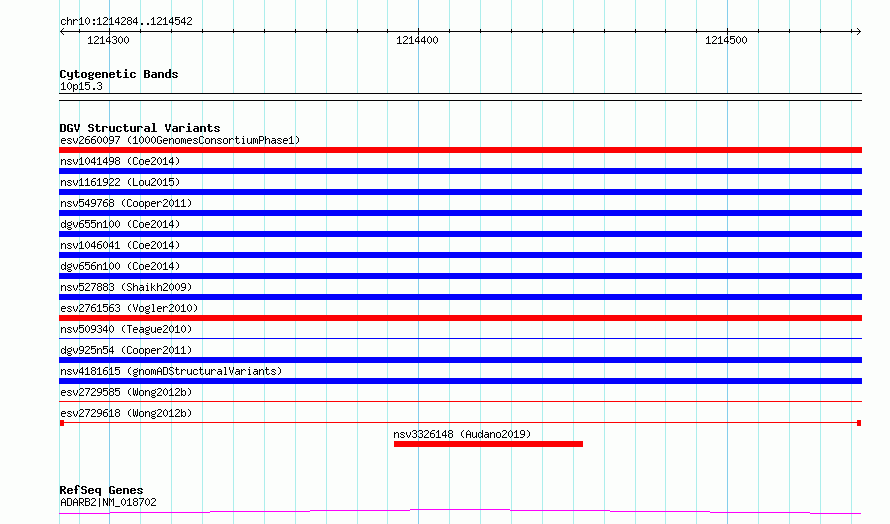Click the RefSeq Genes track title
890x524 pixels.
[x=101, y=490]
